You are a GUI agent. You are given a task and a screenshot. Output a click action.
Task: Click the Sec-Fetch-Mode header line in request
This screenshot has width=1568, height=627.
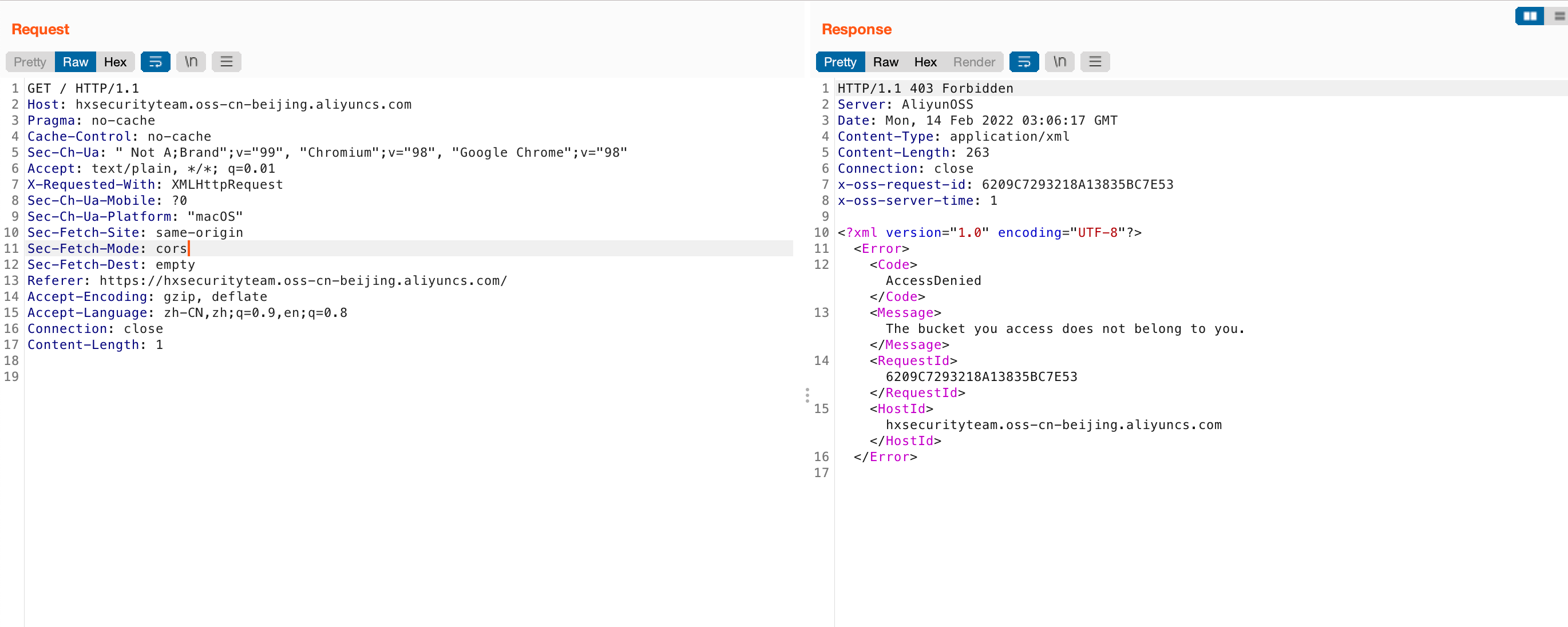point(107,248)
